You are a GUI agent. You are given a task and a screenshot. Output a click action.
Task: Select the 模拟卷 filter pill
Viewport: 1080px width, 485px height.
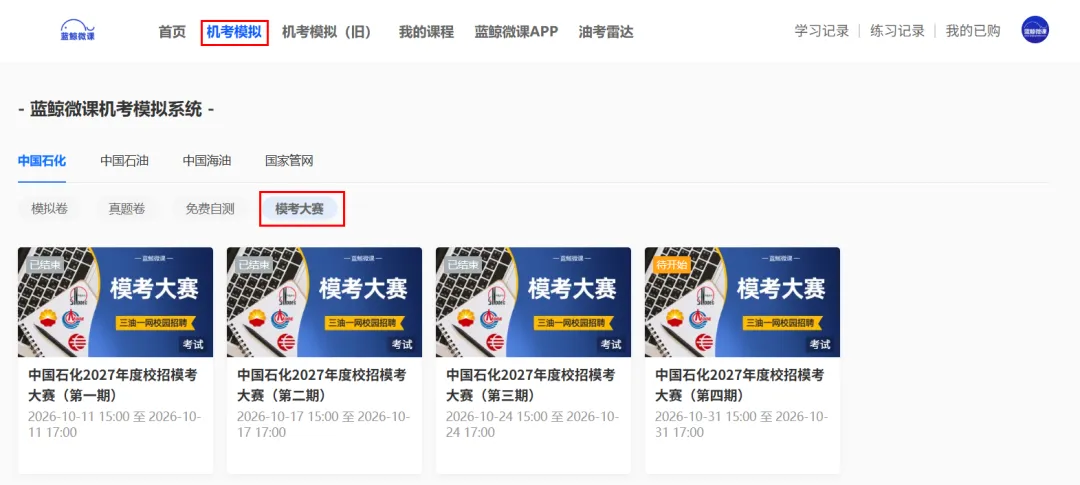(50, 209)
